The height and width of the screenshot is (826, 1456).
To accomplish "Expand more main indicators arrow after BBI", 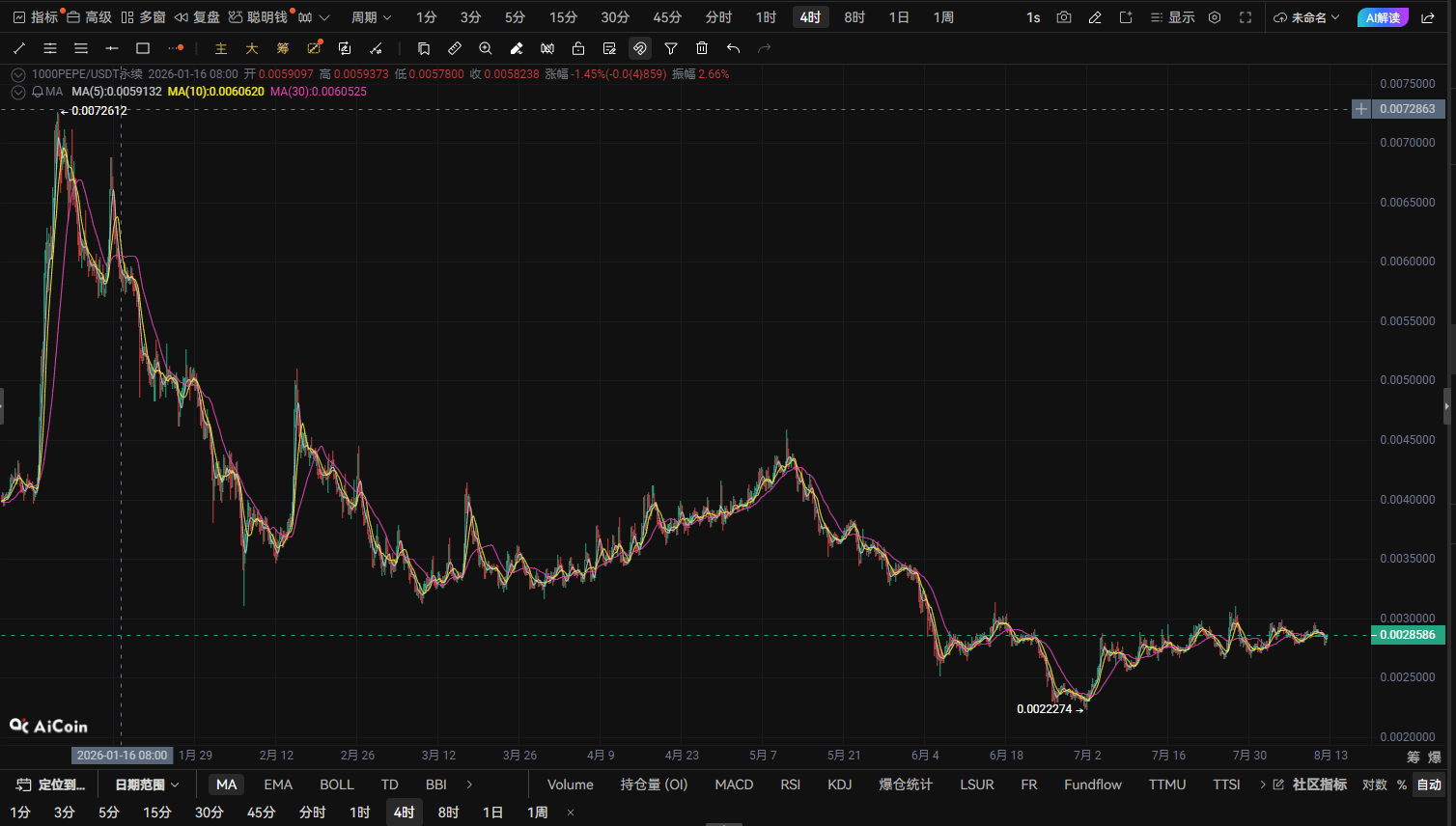I will (x=470, y=785).
